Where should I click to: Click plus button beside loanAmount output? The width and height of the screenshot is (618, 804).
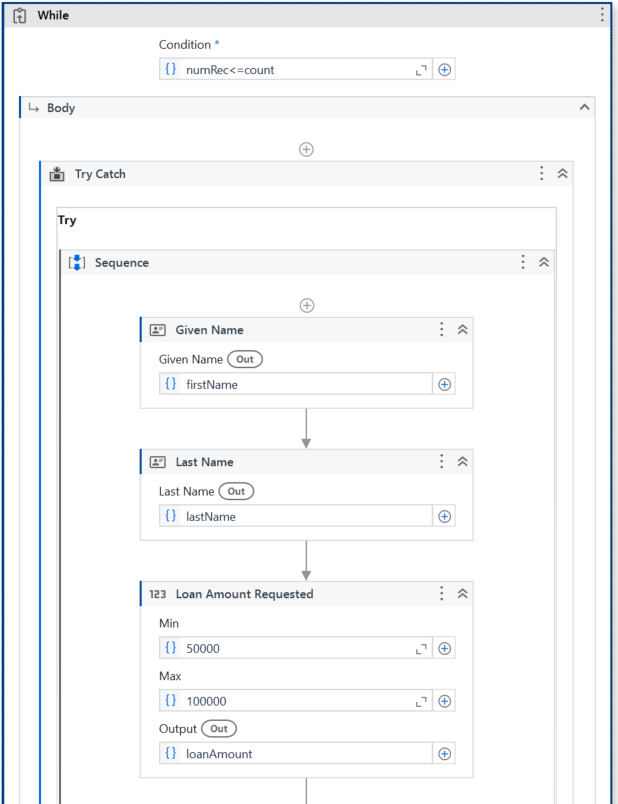coord(445,754)
